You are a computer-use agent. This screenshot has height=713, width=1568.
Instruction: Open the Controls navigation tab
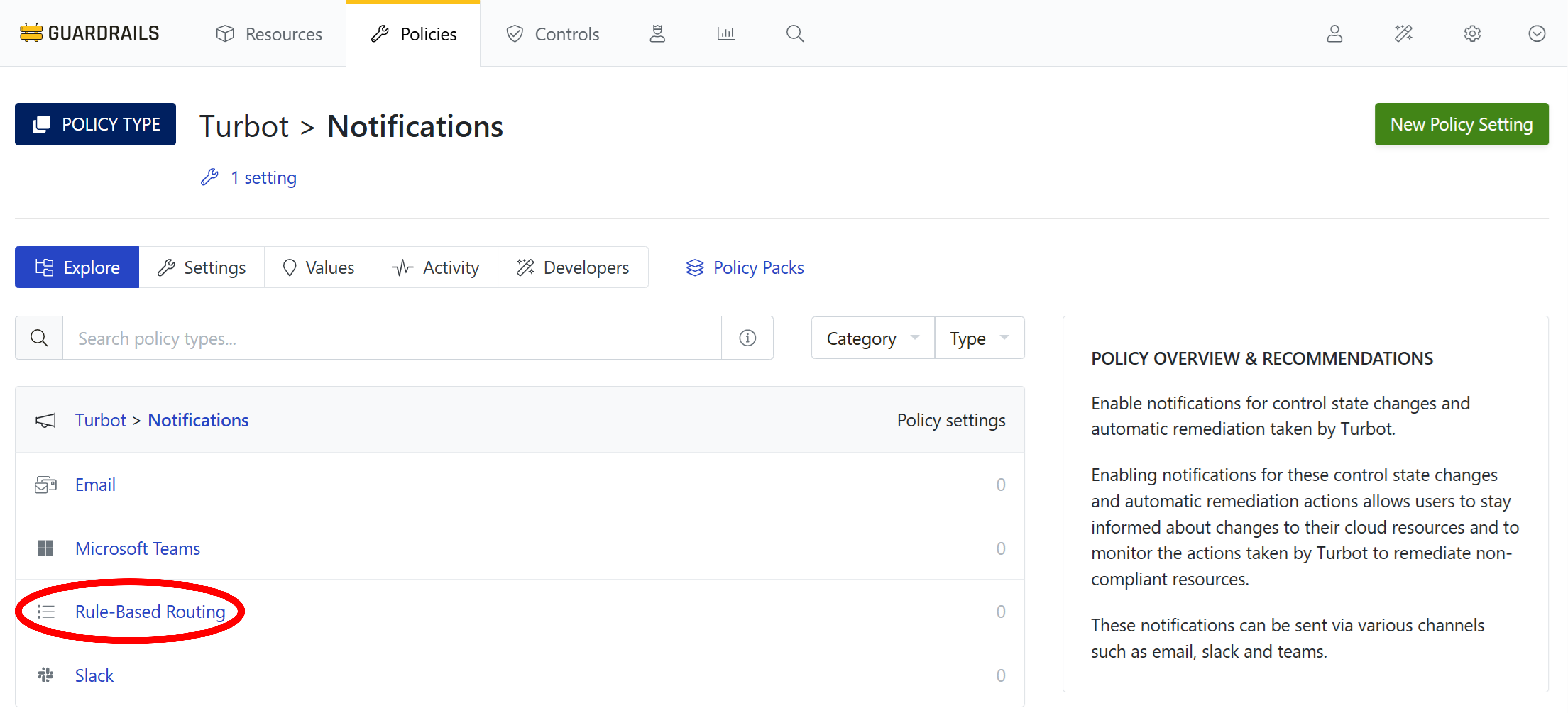click(x=552, y=33)
